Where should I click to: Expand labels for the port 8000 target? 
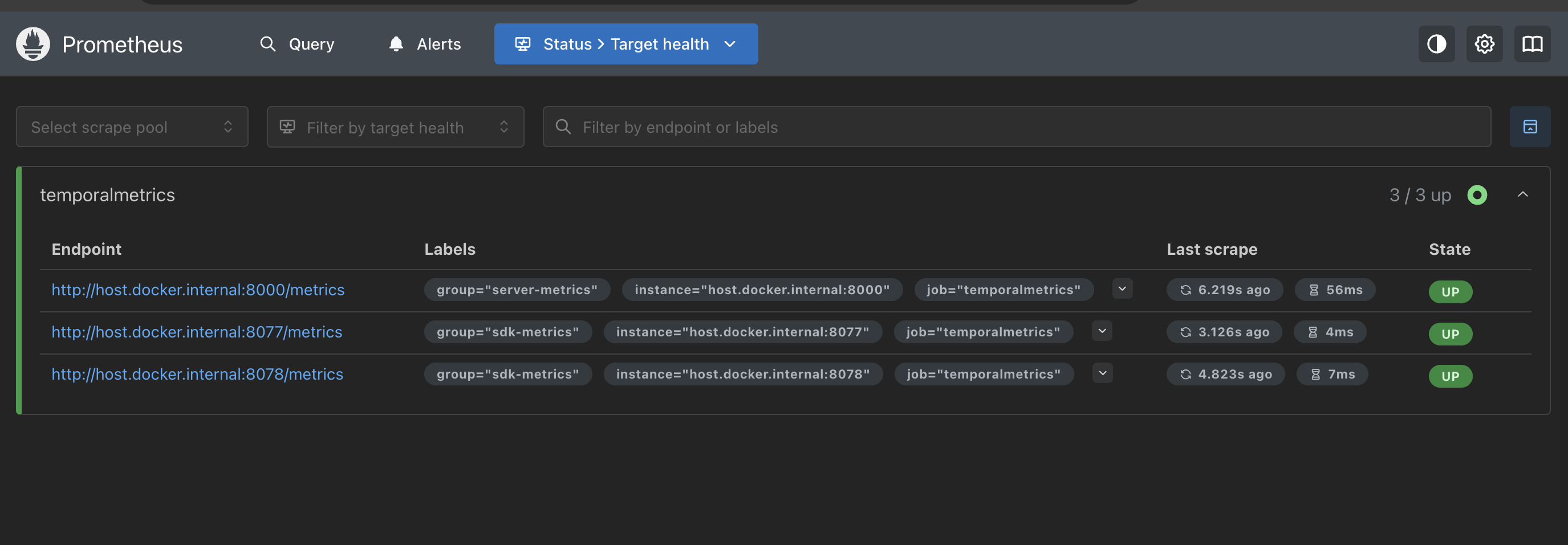[x=1122, y=289]
